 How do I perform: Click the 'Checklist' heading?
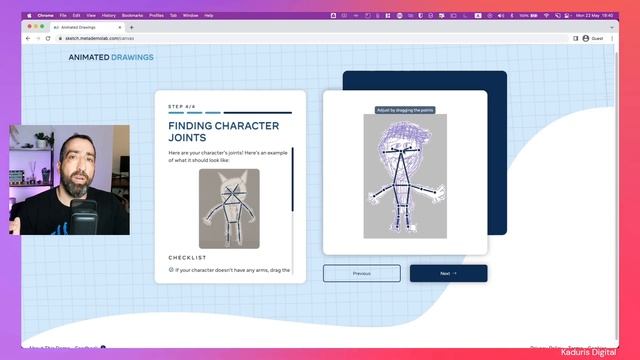[187, 258]
